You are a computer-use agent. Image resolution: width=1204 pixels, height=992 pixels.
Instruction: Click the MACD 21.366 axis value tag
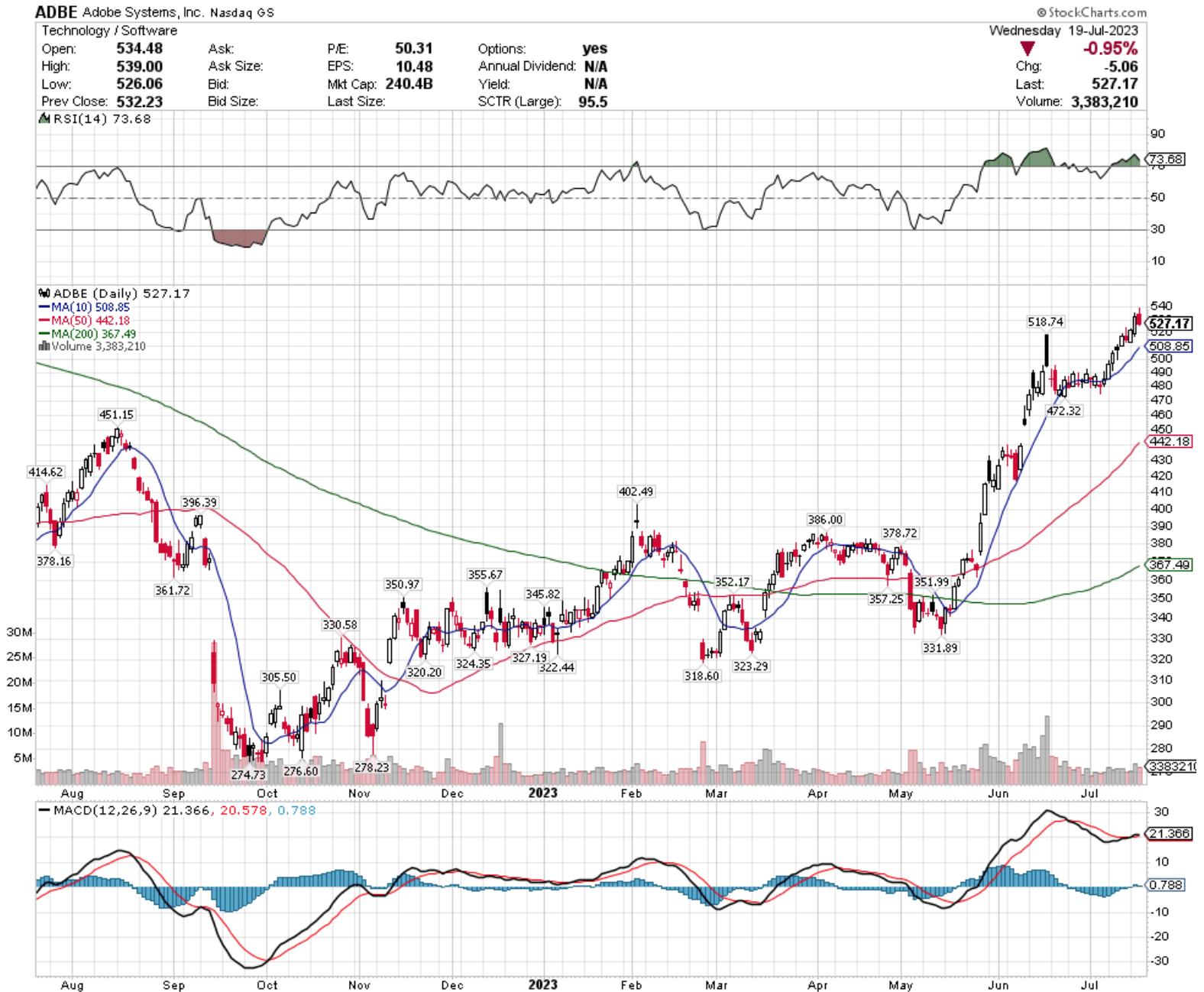click(x=1170, y=833)
